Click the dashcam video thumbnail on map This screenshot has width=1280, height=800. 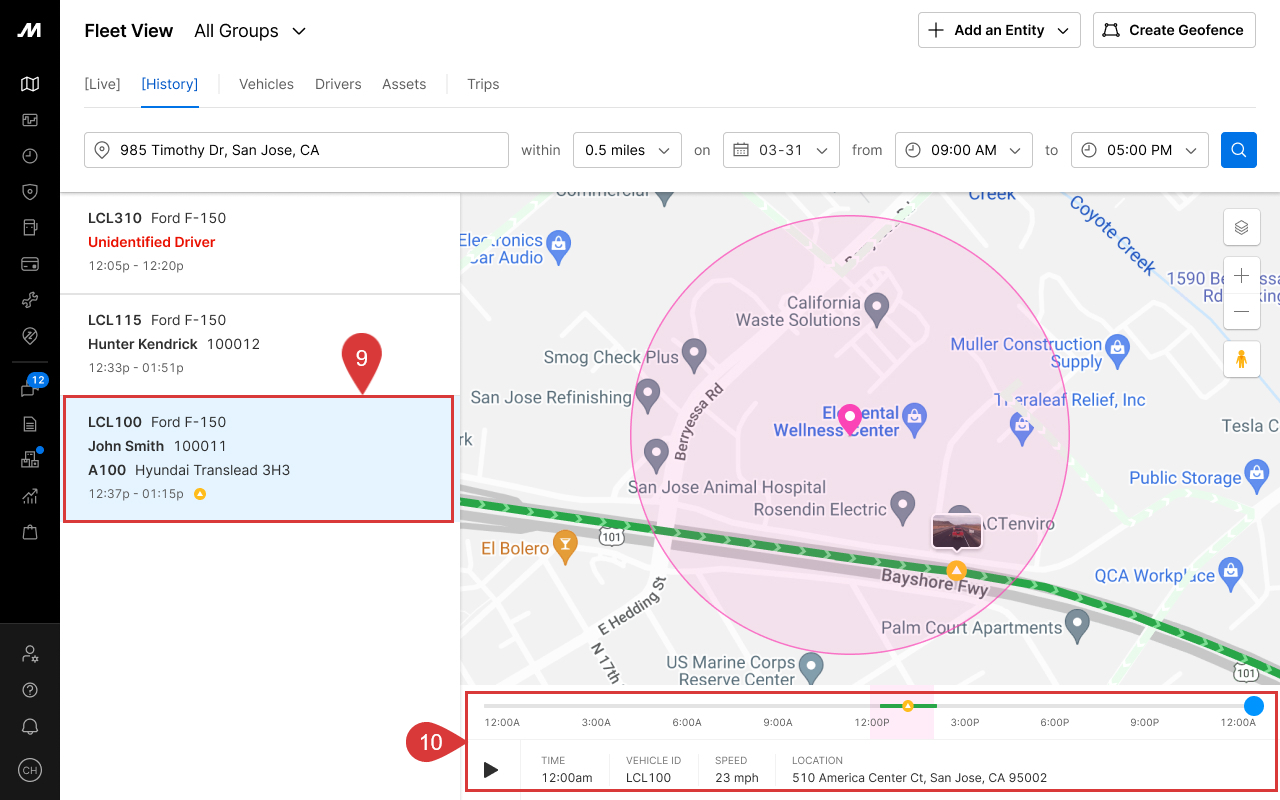pyautogui.click(x=956, y=532)
